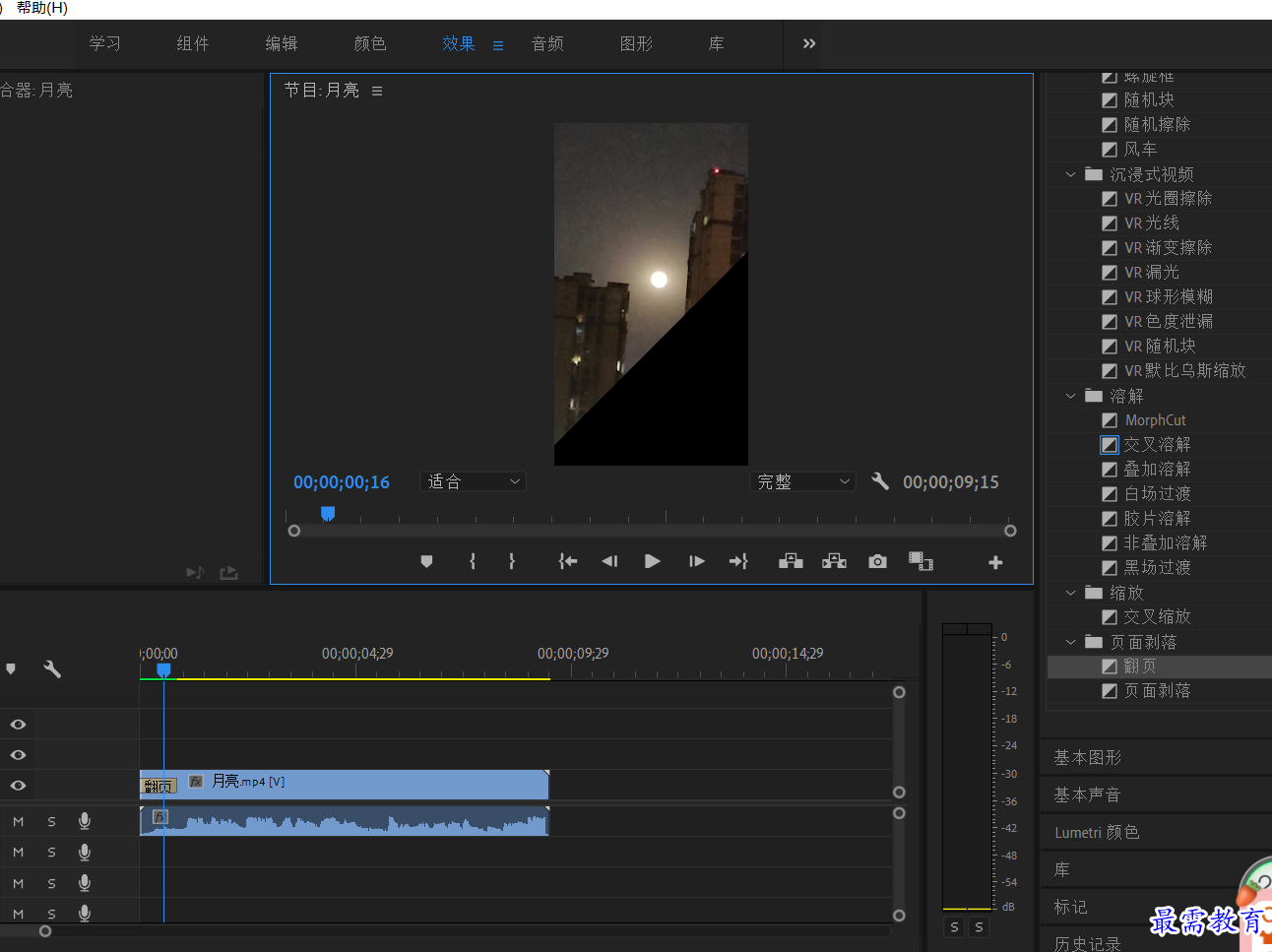Click the Mark Out bracket icon
The height and width of the screenshot is (952, 1272).
pos(511,561)
